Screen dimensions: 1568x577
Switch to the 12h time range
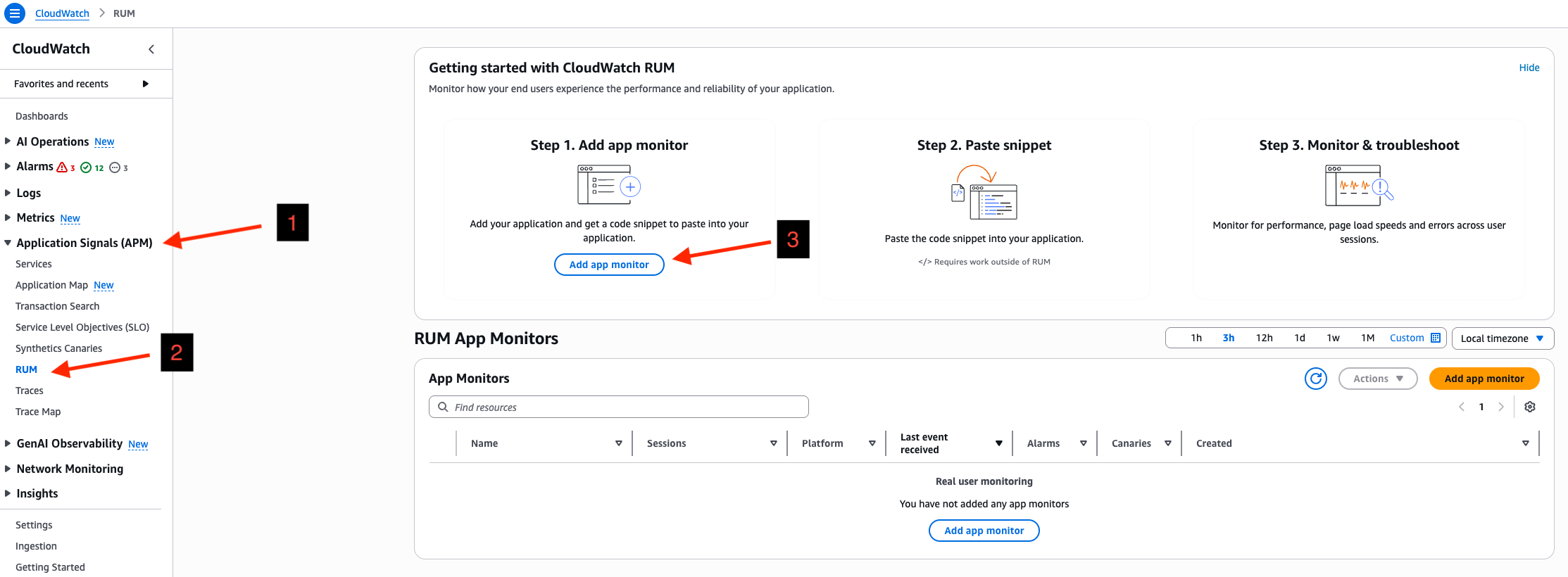click(1264, 338)
